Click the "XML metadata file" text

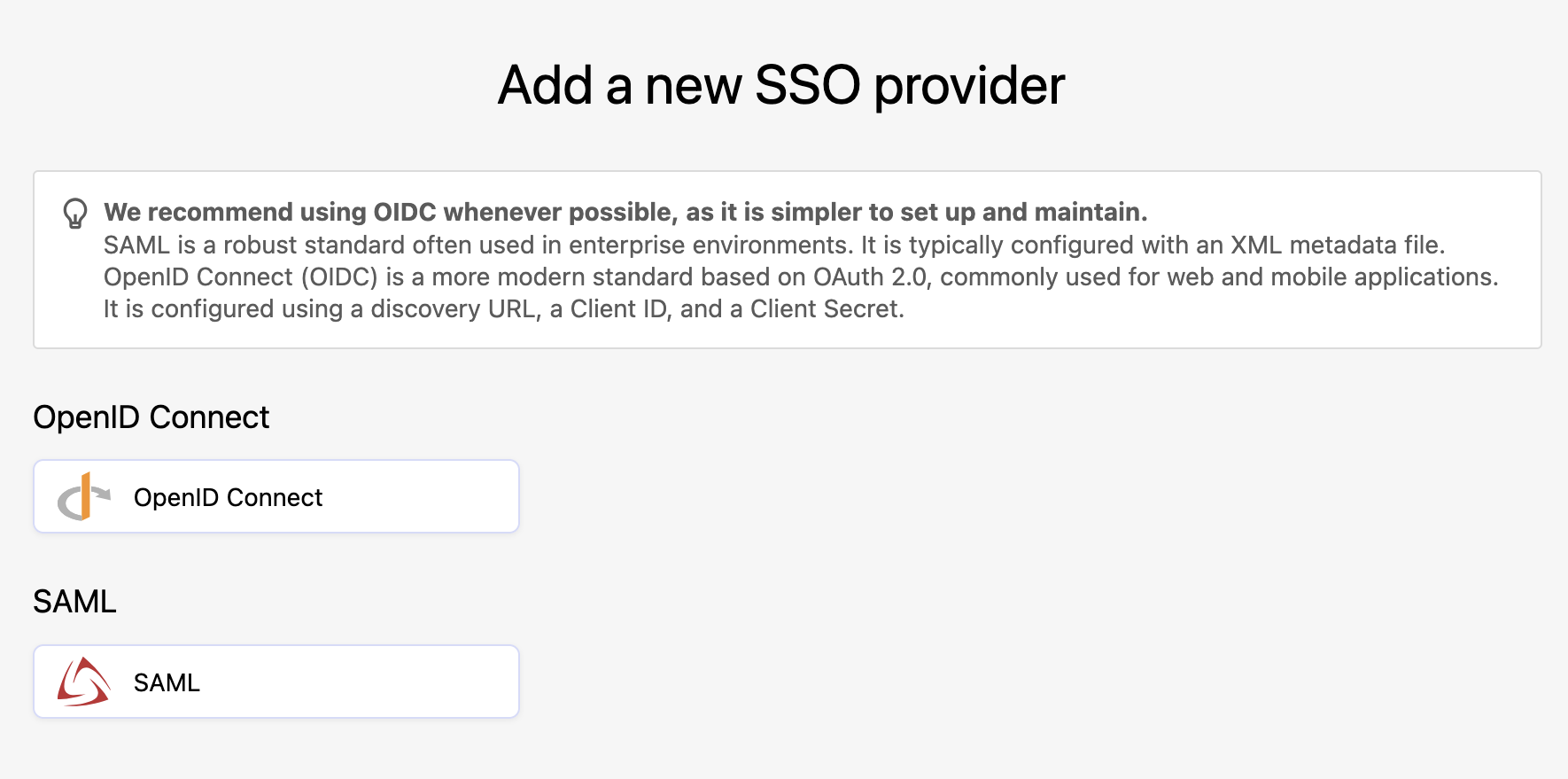click(1337, 245)
